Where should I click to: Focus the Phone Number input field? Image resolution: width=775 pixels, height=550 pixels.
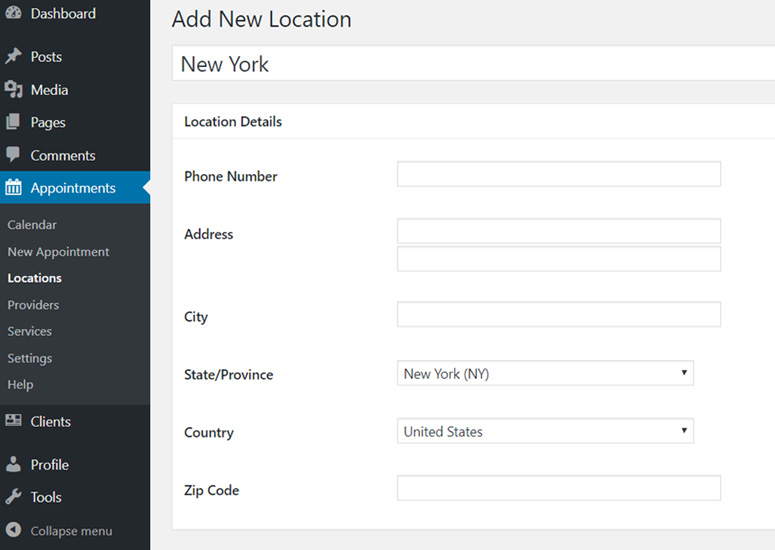click(x=559, y=174)
